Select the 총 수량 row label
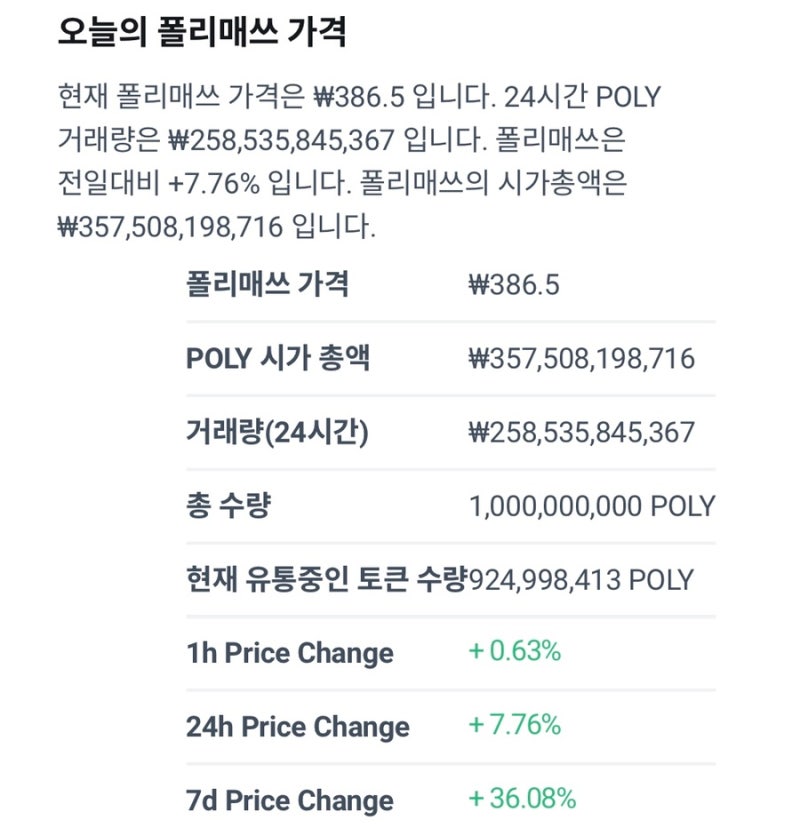The image size is (800, 828). point(229,505)
